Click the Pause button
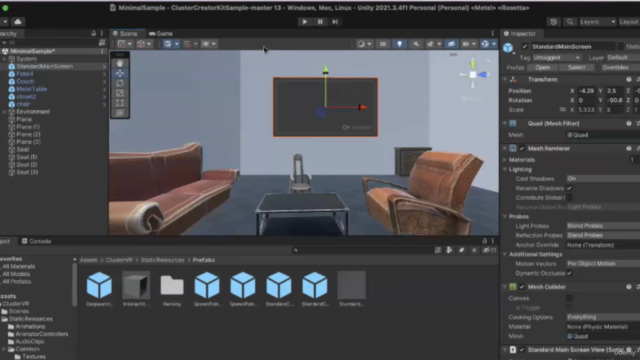This screenshot has height=360, width=640. click(x=320, y=22)
